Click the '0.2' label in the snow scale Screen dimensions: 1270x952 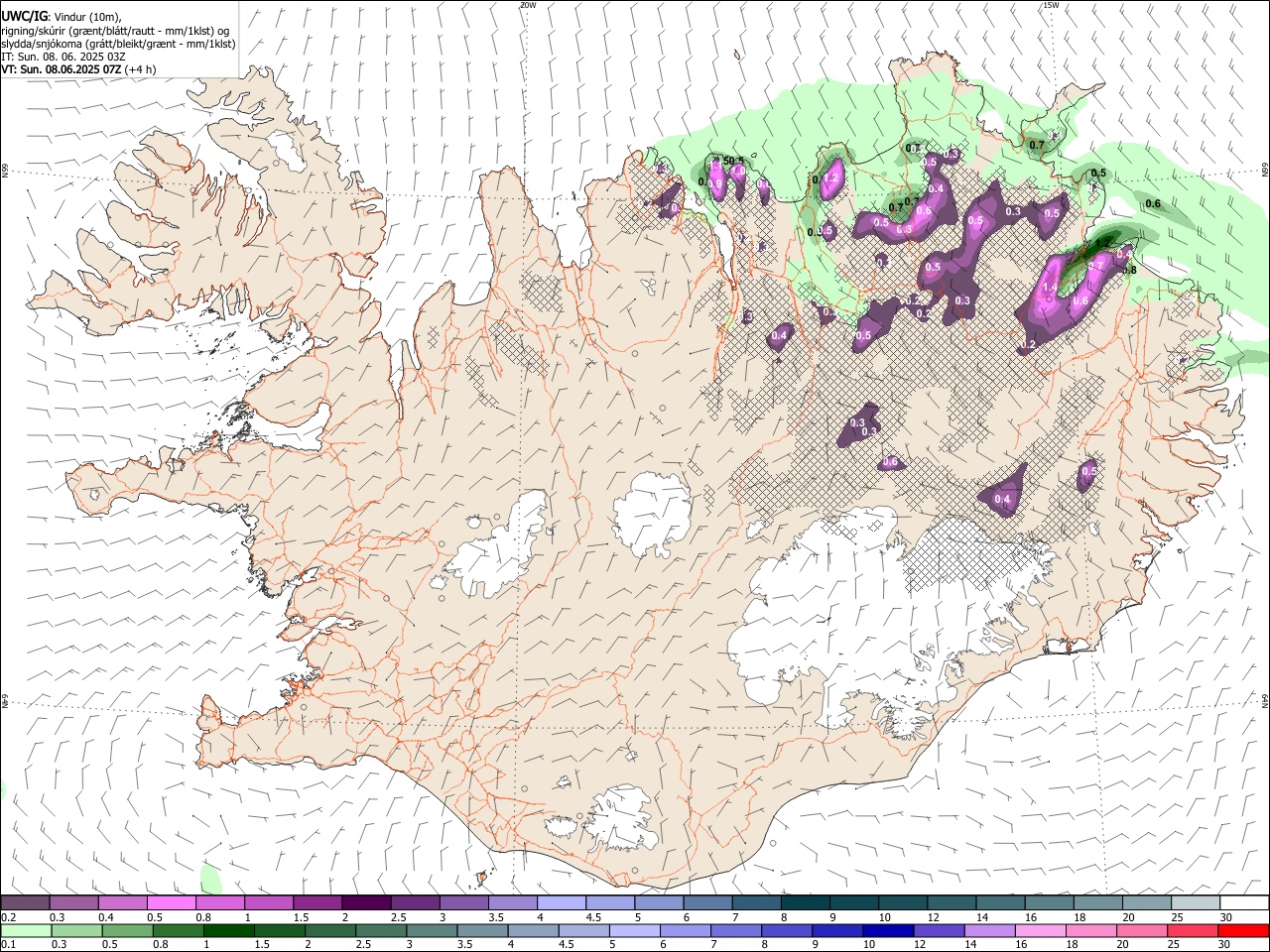click(x=8, y=917)
